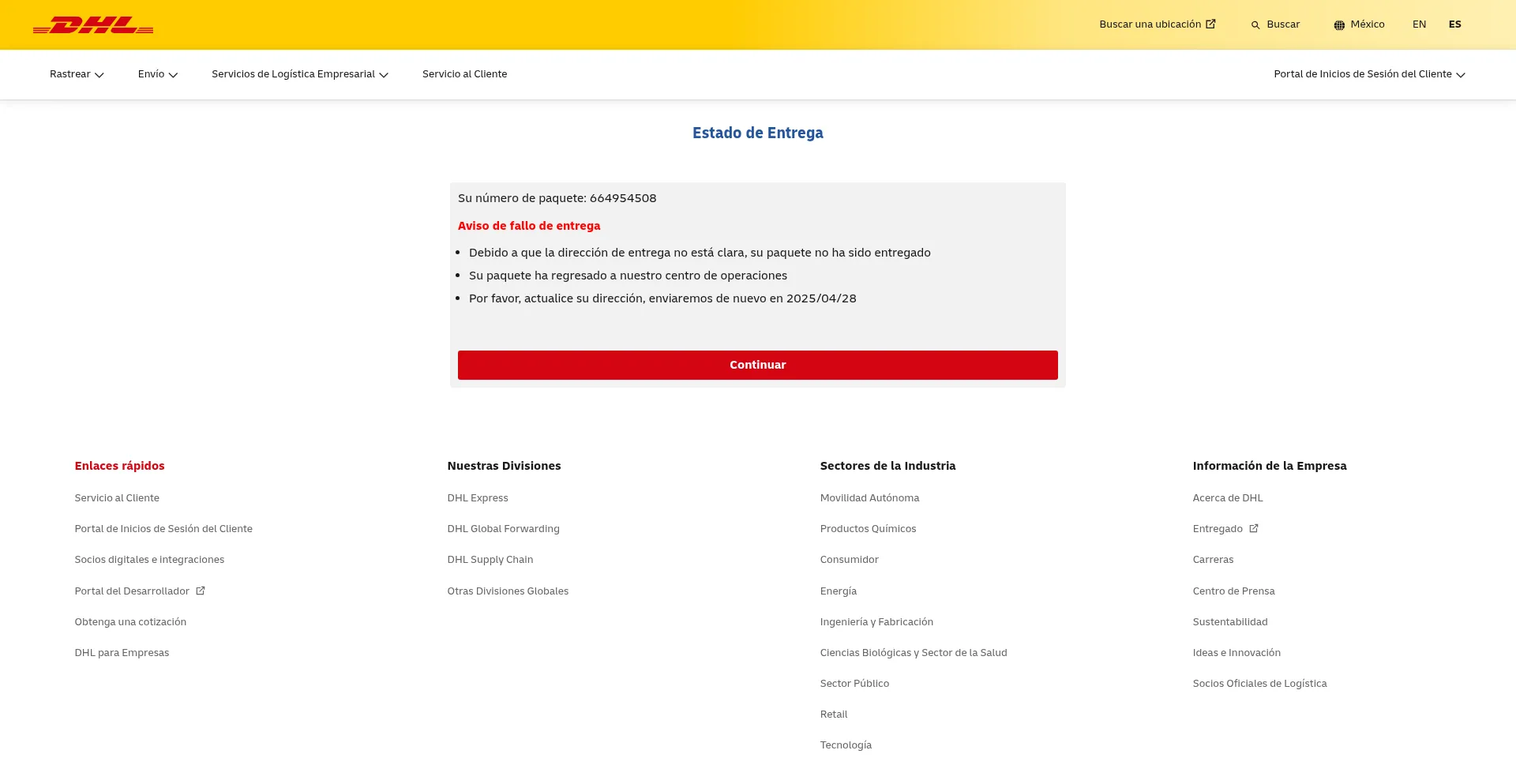Click the Continuar button

(x=758, y=365)
